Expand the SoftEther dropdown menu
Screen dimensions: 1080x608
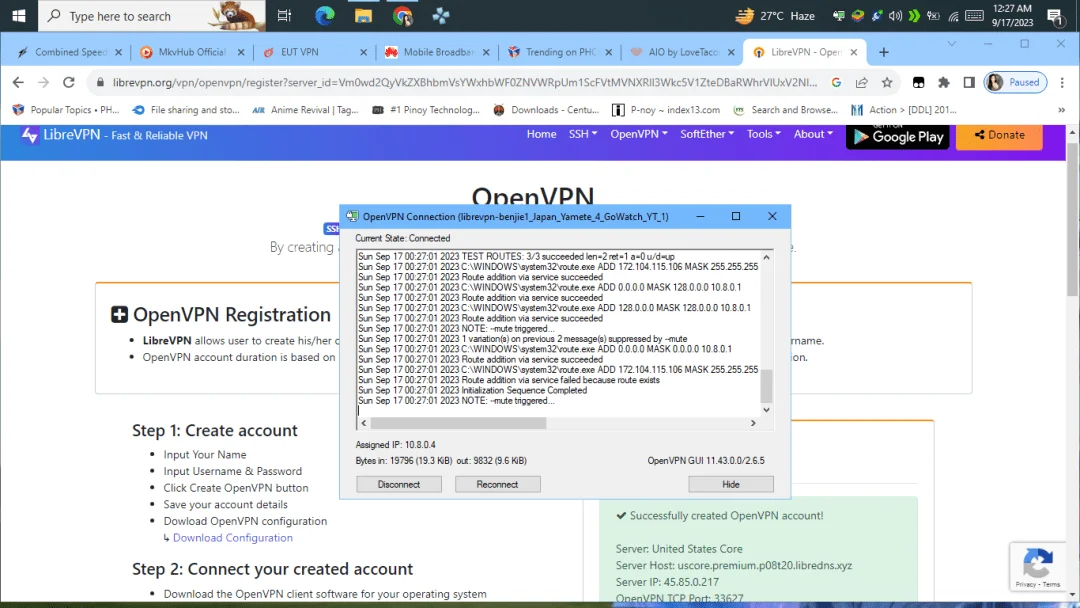tap(707, 134)
